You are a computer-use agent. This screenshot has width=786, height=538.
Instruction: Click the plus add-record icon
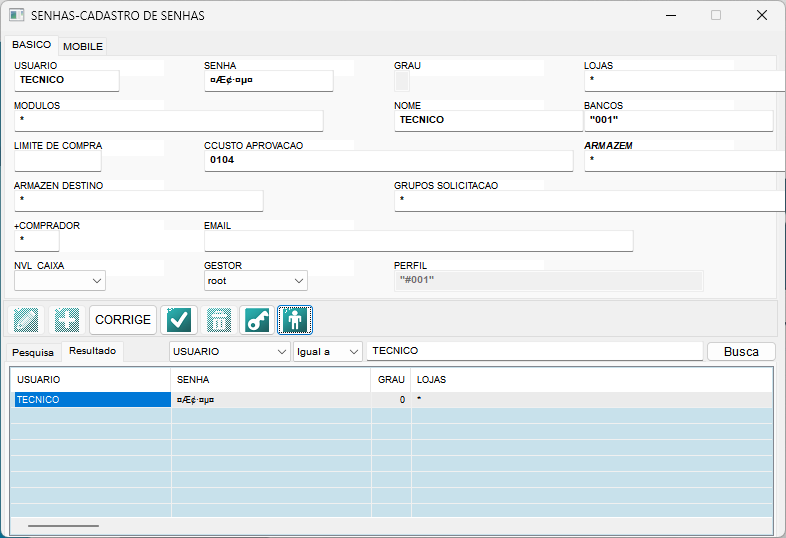tap(65, 320)
